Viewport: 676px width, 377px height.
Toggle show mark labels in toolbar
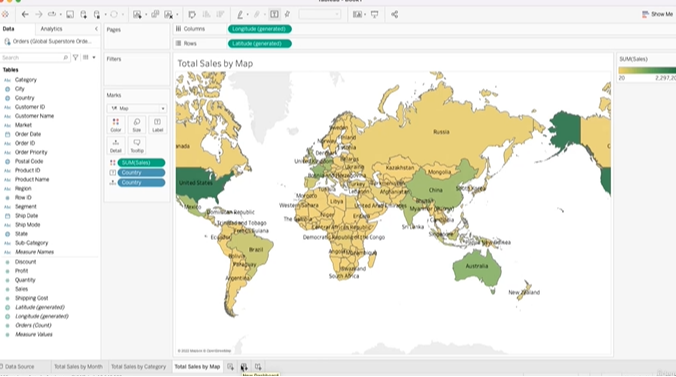[x=274, y=14]
